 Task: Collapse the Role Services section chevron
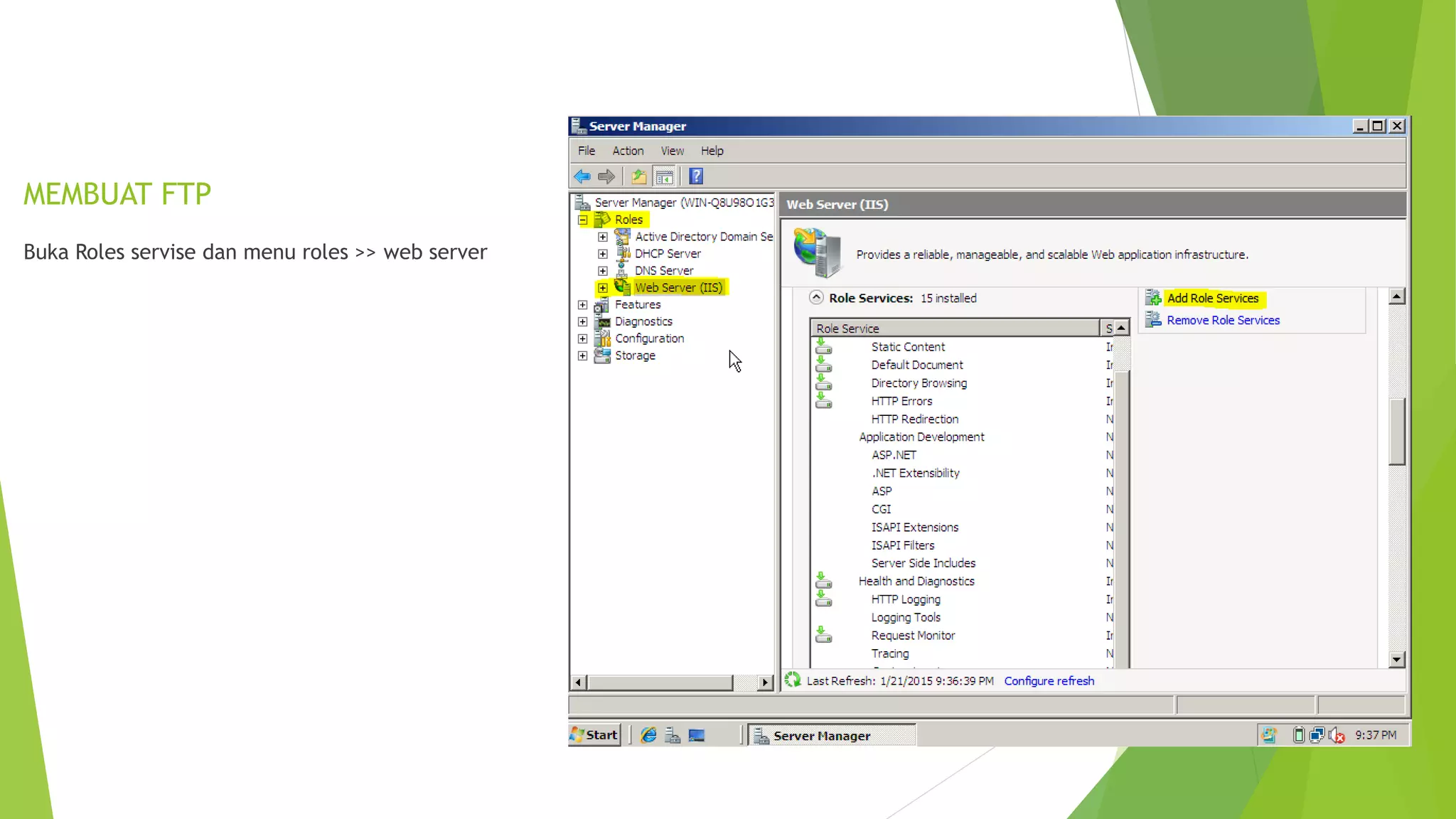coord(816,298)
